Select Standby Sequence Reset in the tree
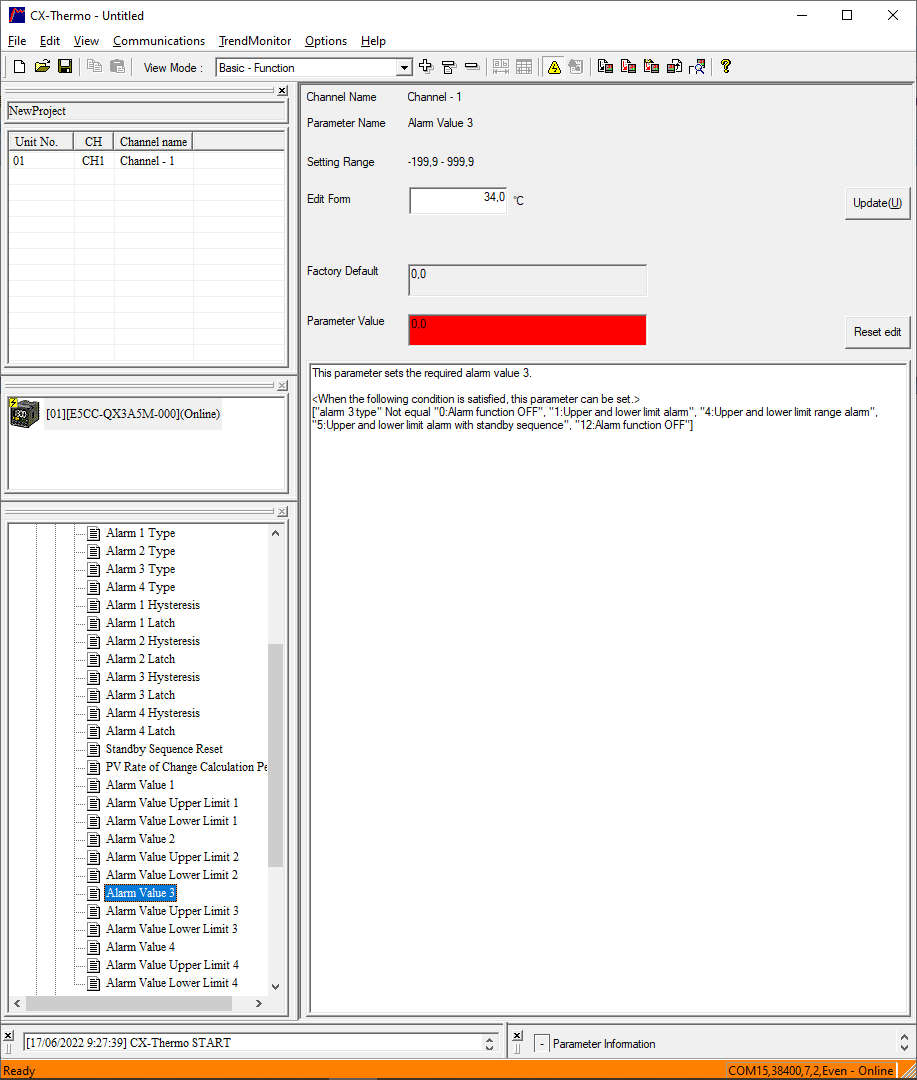 [x=164, y=749]
